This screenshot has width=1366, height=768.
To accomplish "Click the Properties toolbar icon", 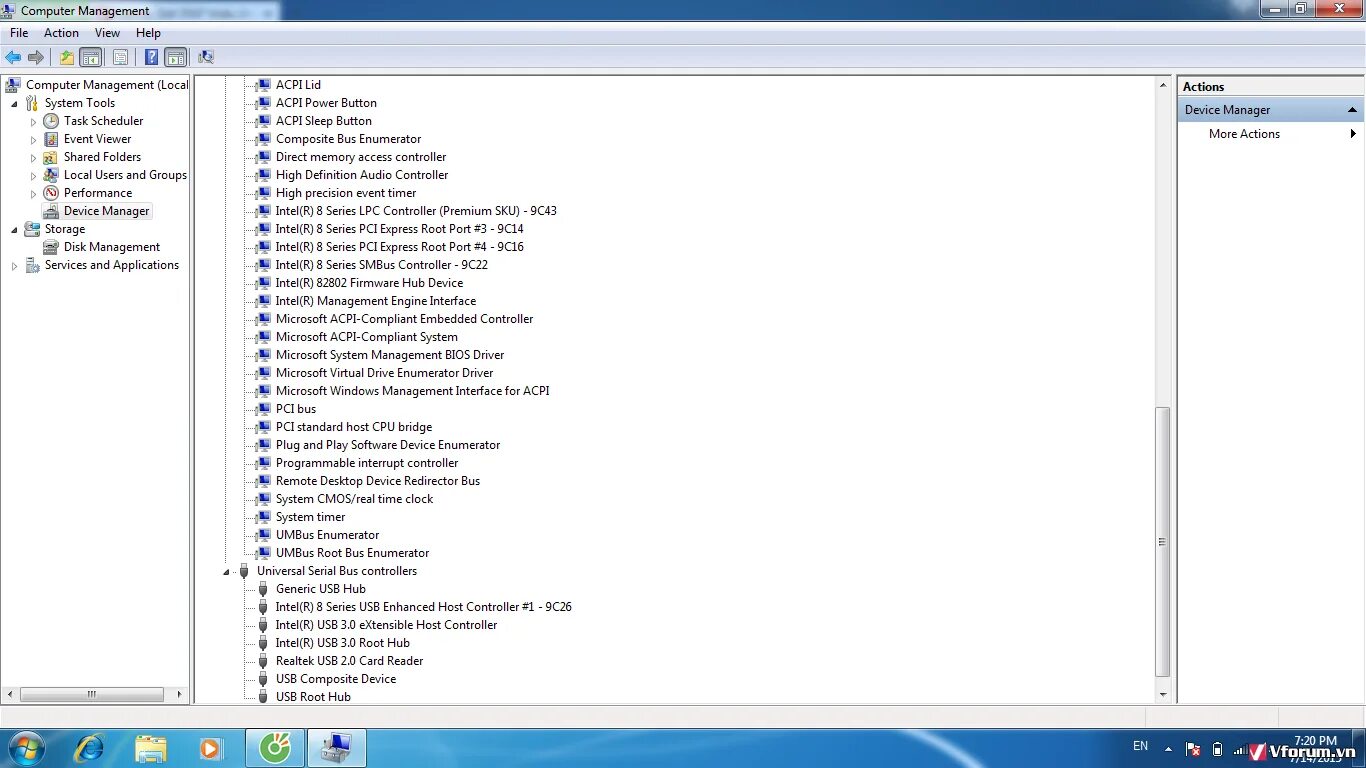I will pyautogui.click(x=120, y=57).
